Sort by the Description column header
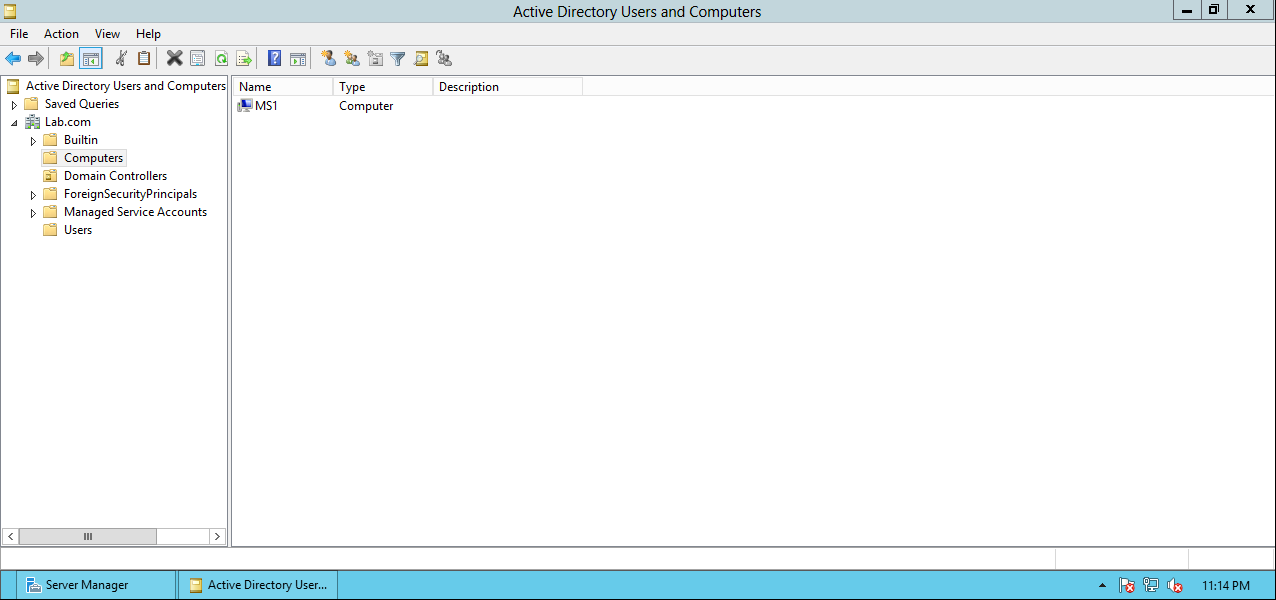The width and height of the screenshot is (1276, 600). tap(508, 87)
